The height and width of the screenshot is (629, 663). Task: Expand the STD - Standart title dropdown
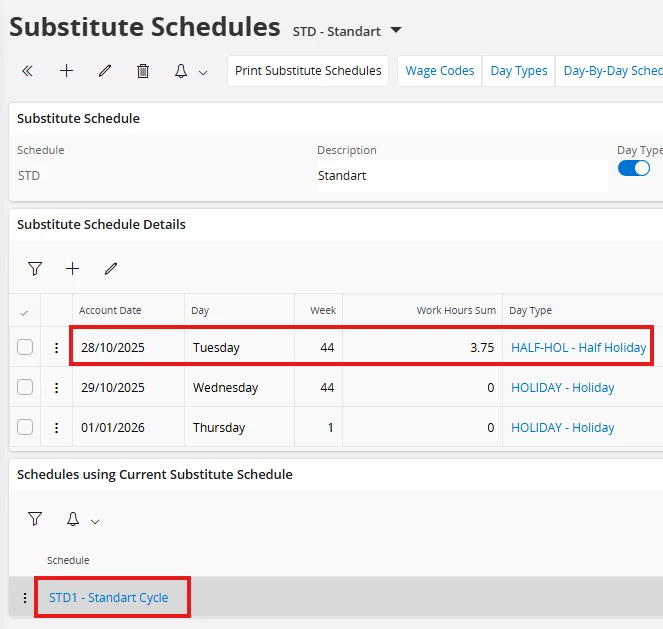tap(396, 31)
